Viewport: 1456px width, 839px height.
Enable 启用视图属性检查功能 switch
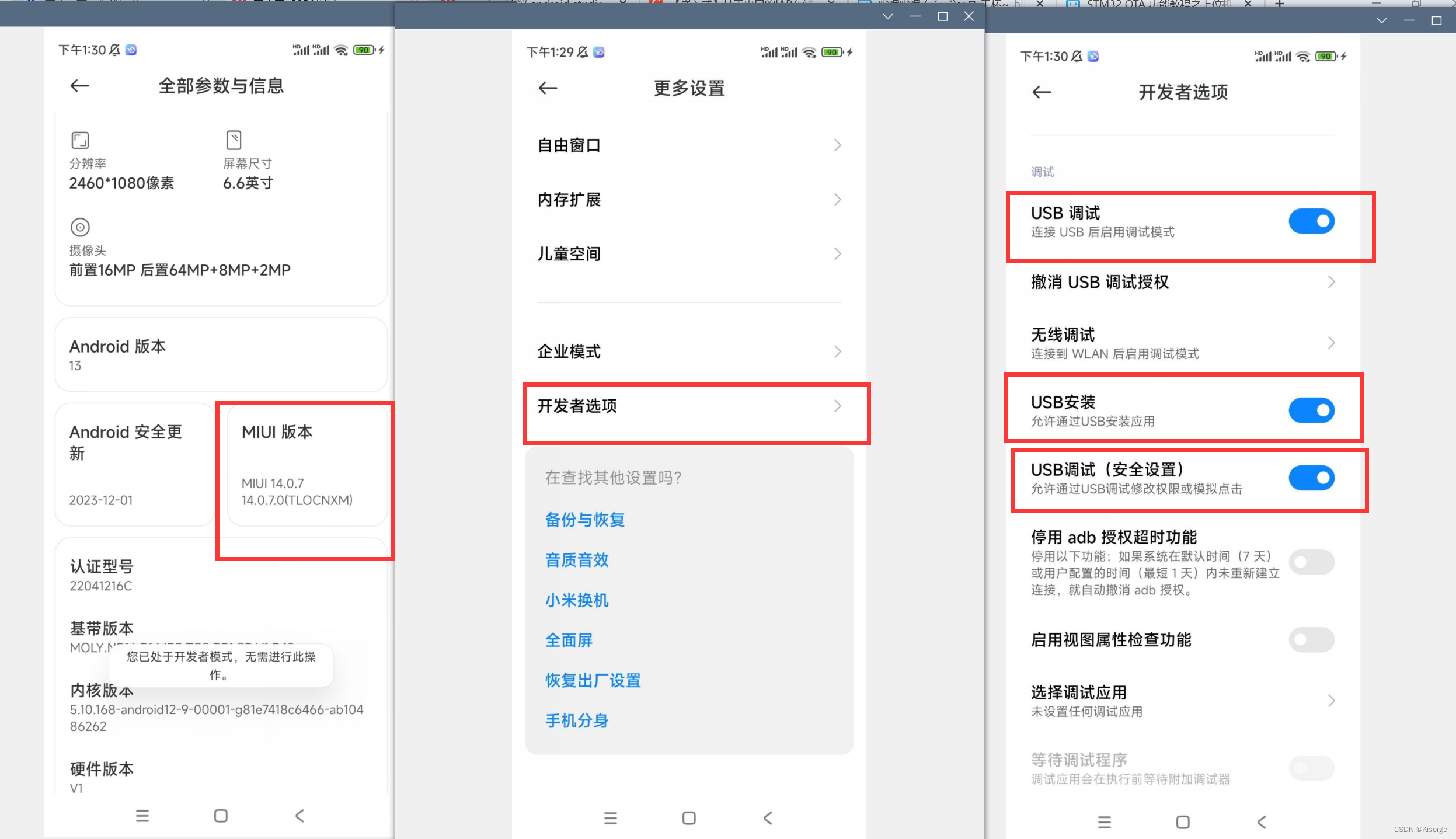coord(1311,640)
